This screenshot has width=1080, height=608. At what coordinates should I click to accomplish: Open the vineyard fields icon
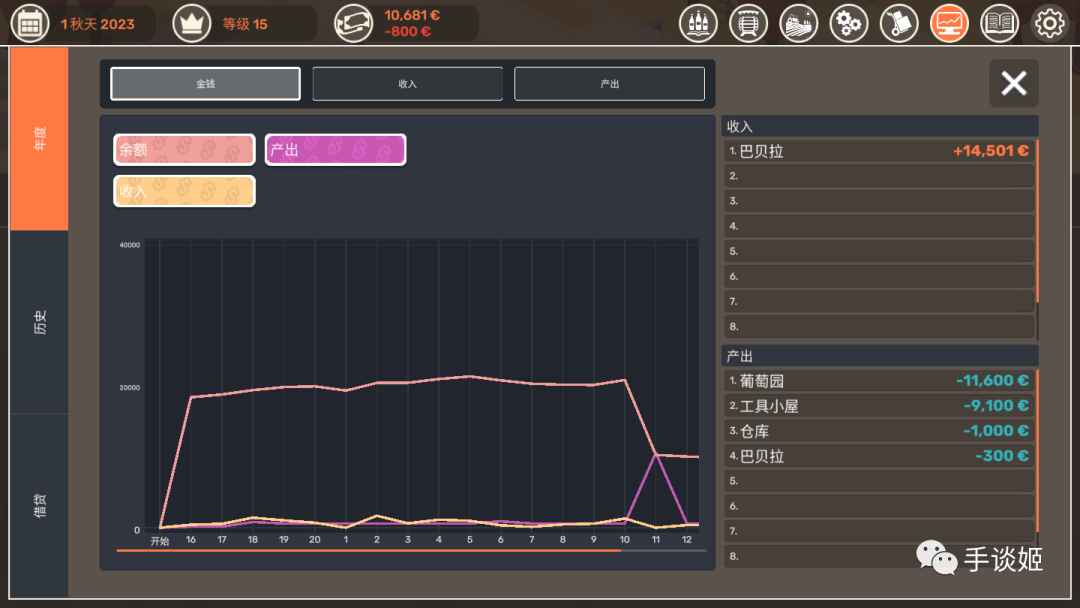(798, 22)
